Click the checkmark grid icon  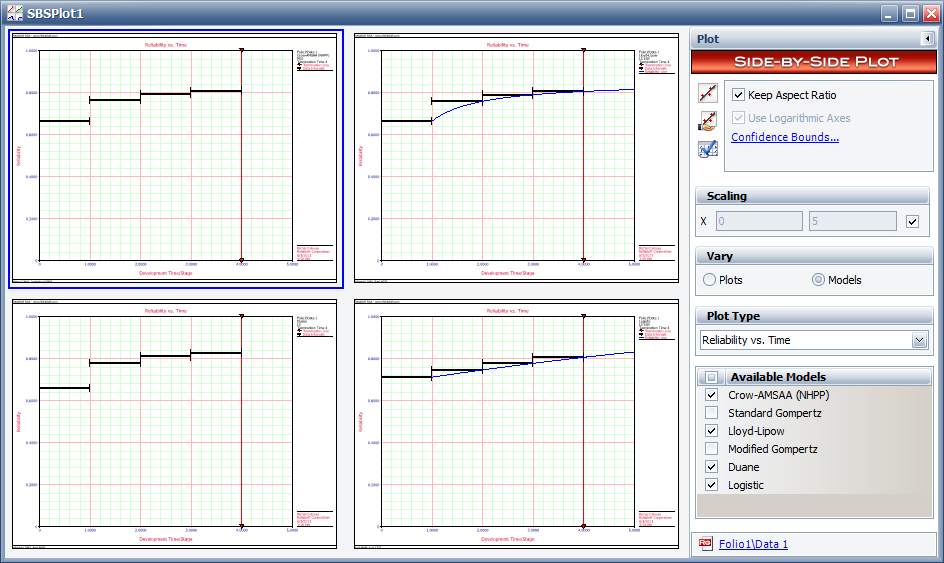click(708, 149)
